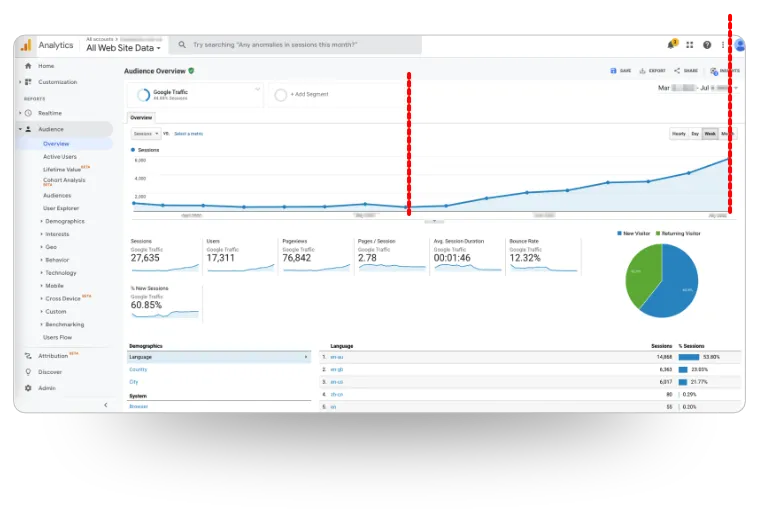Click the blue New Visitor legend swatch
Viewport: 759px width, 531px height.
click(x=619, y=233)
